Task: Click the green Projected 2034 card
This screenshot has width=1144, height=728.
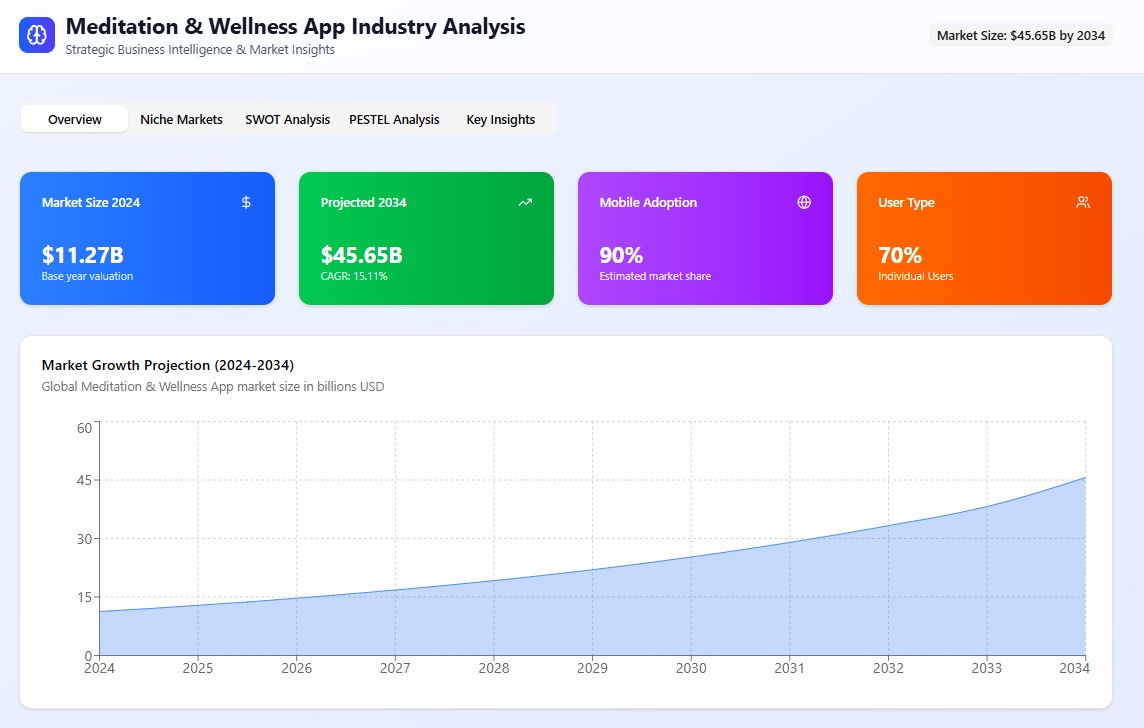Action: click(x=426, y=240)
